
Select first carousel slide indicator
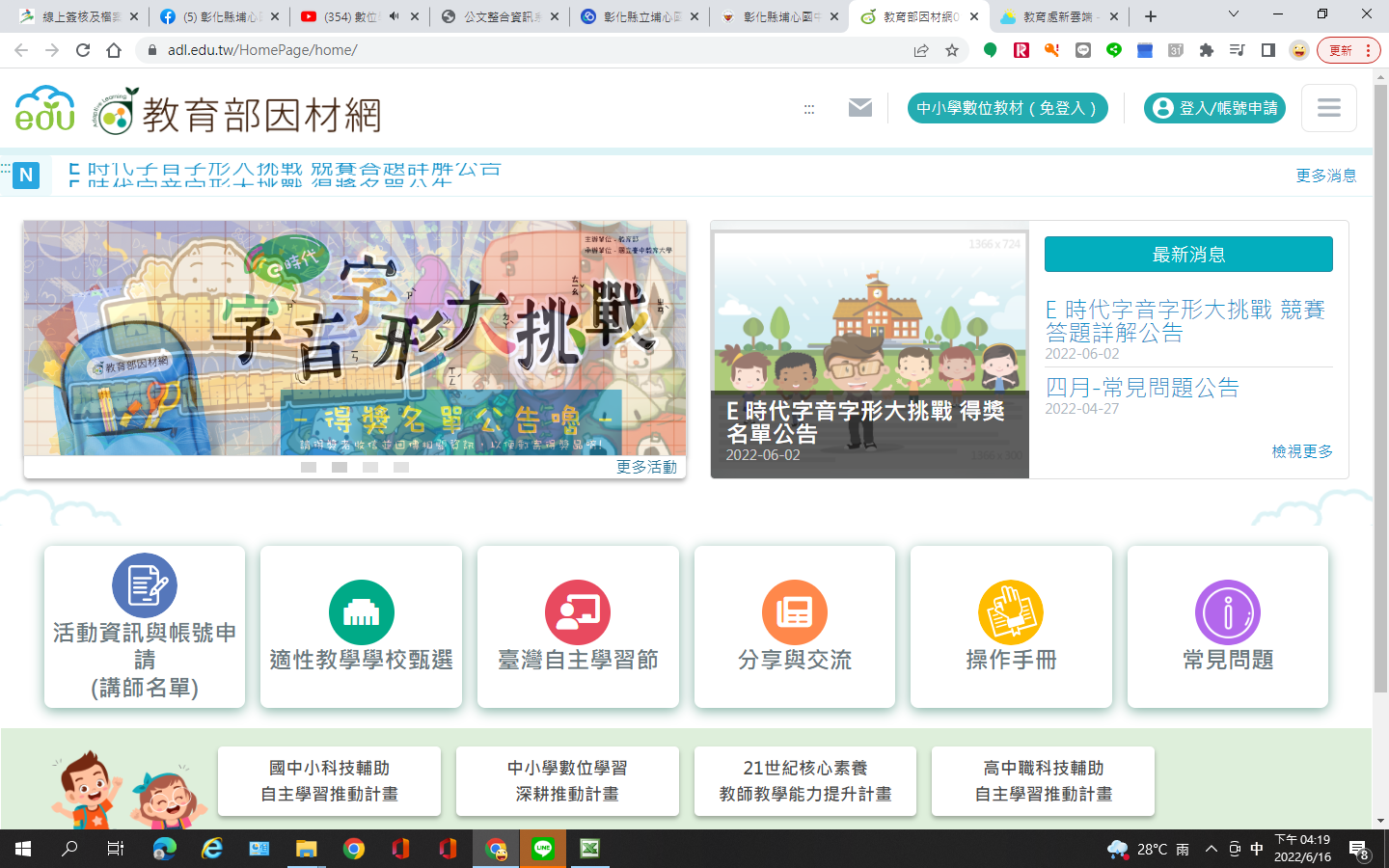tap(309, 467)
